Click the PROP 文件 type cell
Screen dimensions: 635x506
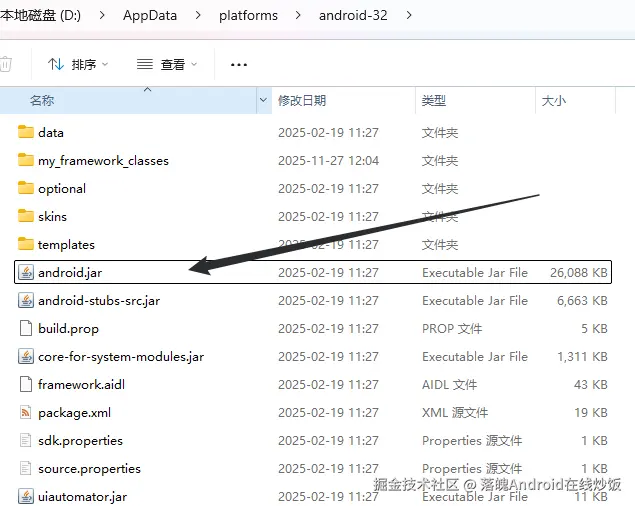(452, 329)
